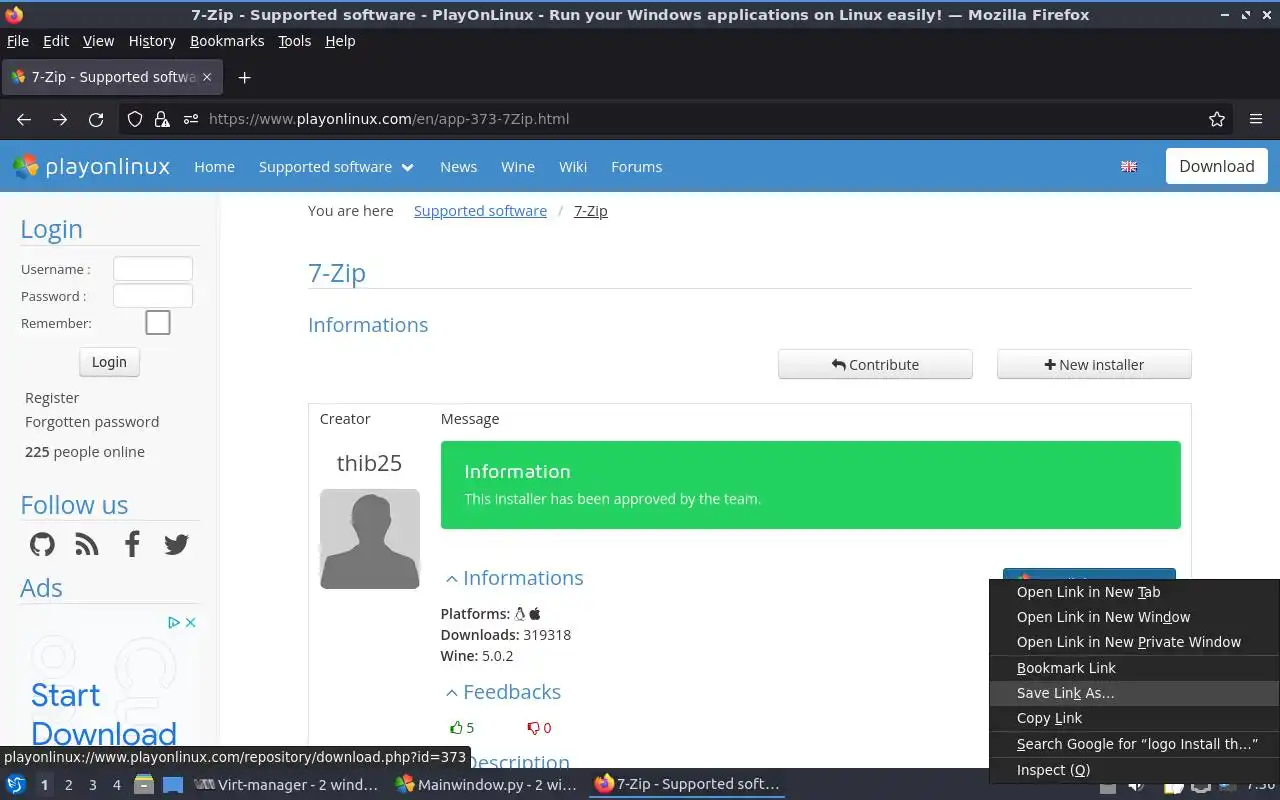1280x800 pixels.
Task: Open the Help menu
Action: (340, 41)
